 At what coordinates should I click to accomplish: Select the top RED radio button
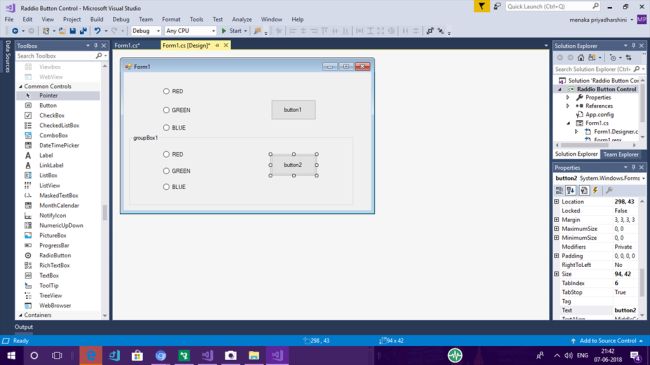click(x=173, y=91)
